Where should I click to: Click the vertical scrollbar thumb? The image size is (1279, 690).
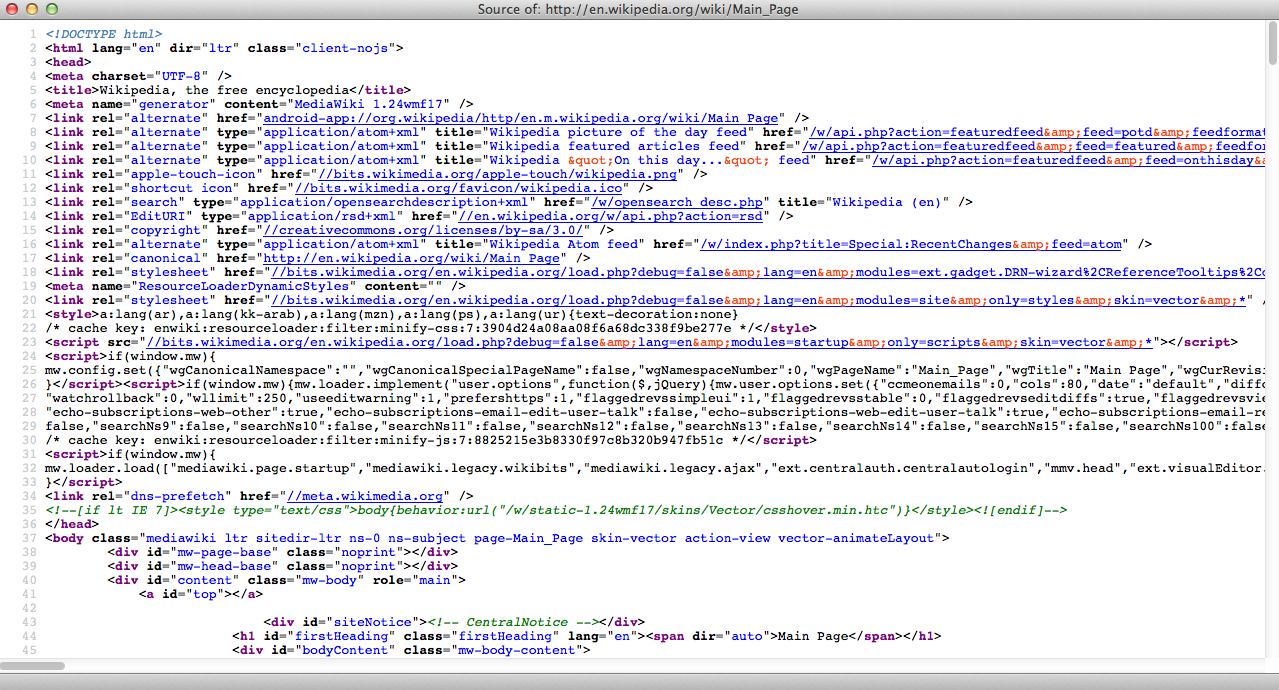tap(1272, 42)
